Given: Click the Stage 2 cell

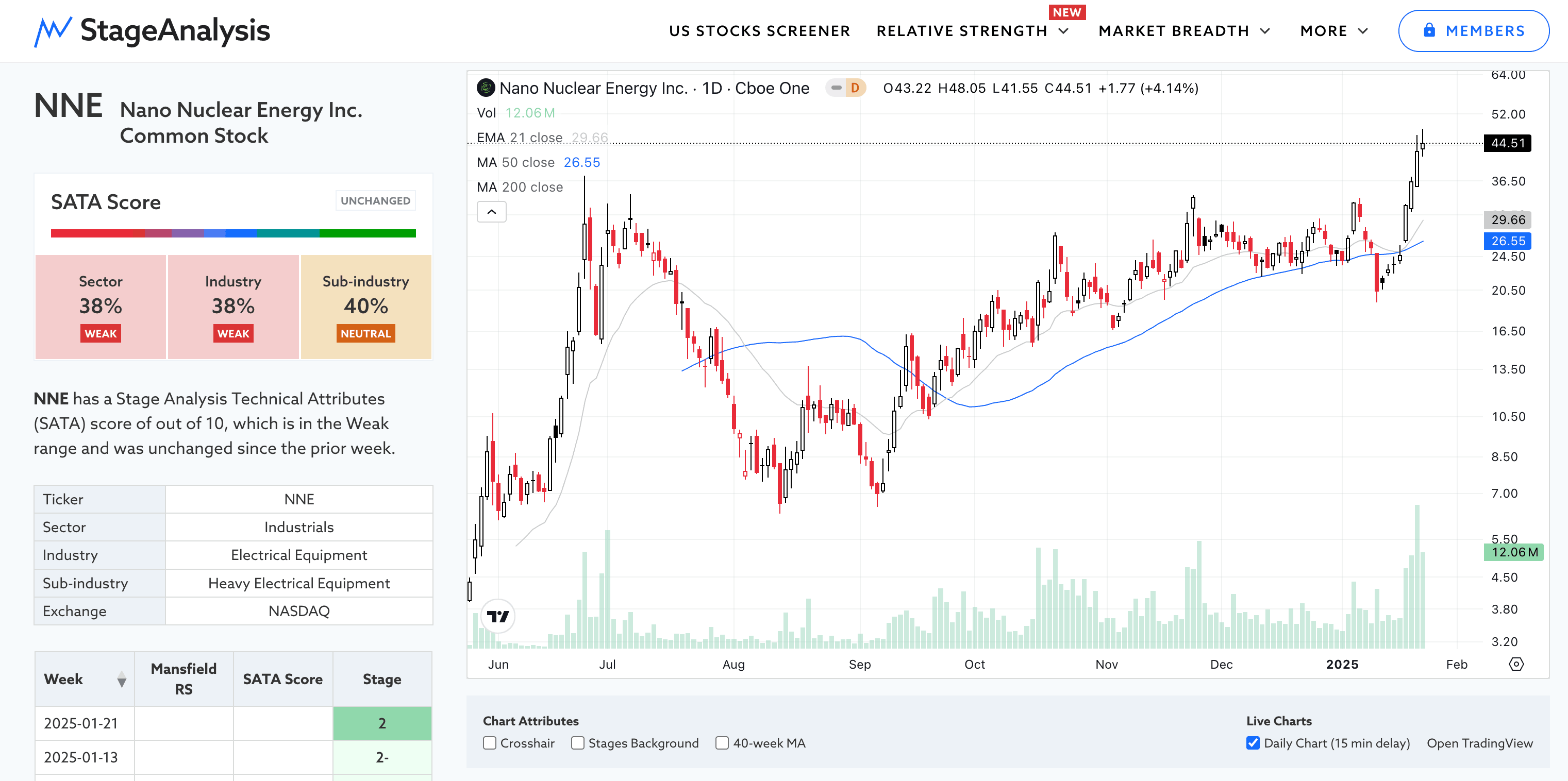Looking at the screenshot, I should click(x=382, y=723).
